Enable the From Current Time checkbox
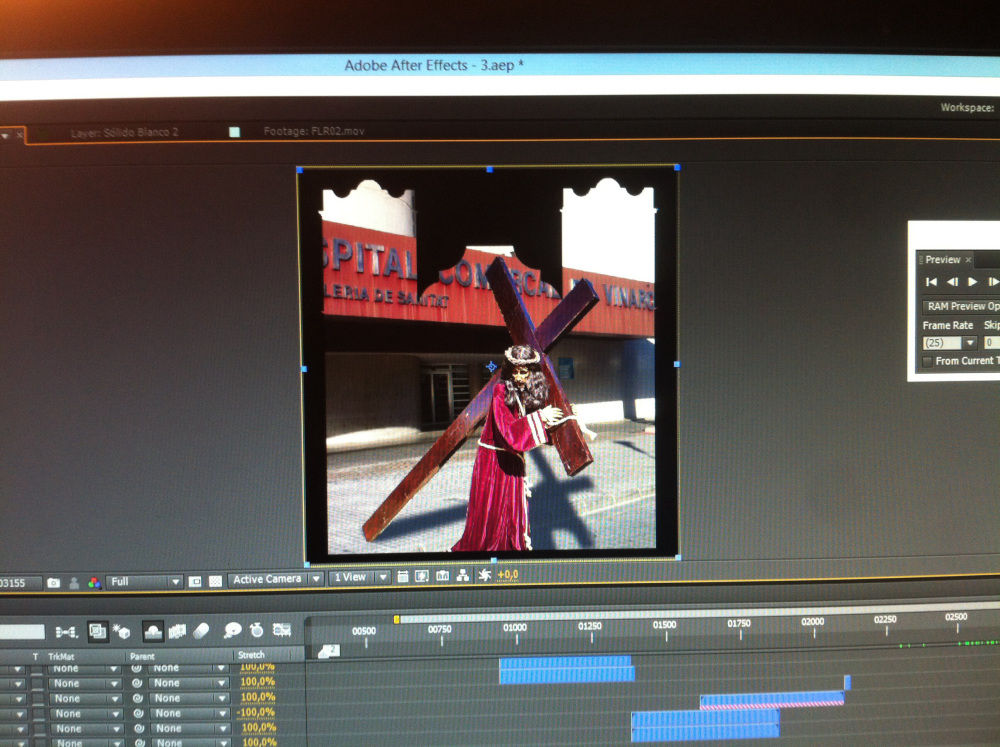 click(928, 361)
